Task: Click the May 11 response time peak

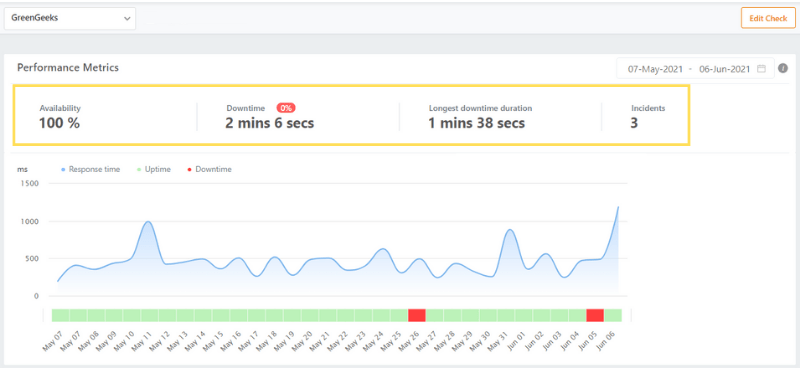Action: 148,221
